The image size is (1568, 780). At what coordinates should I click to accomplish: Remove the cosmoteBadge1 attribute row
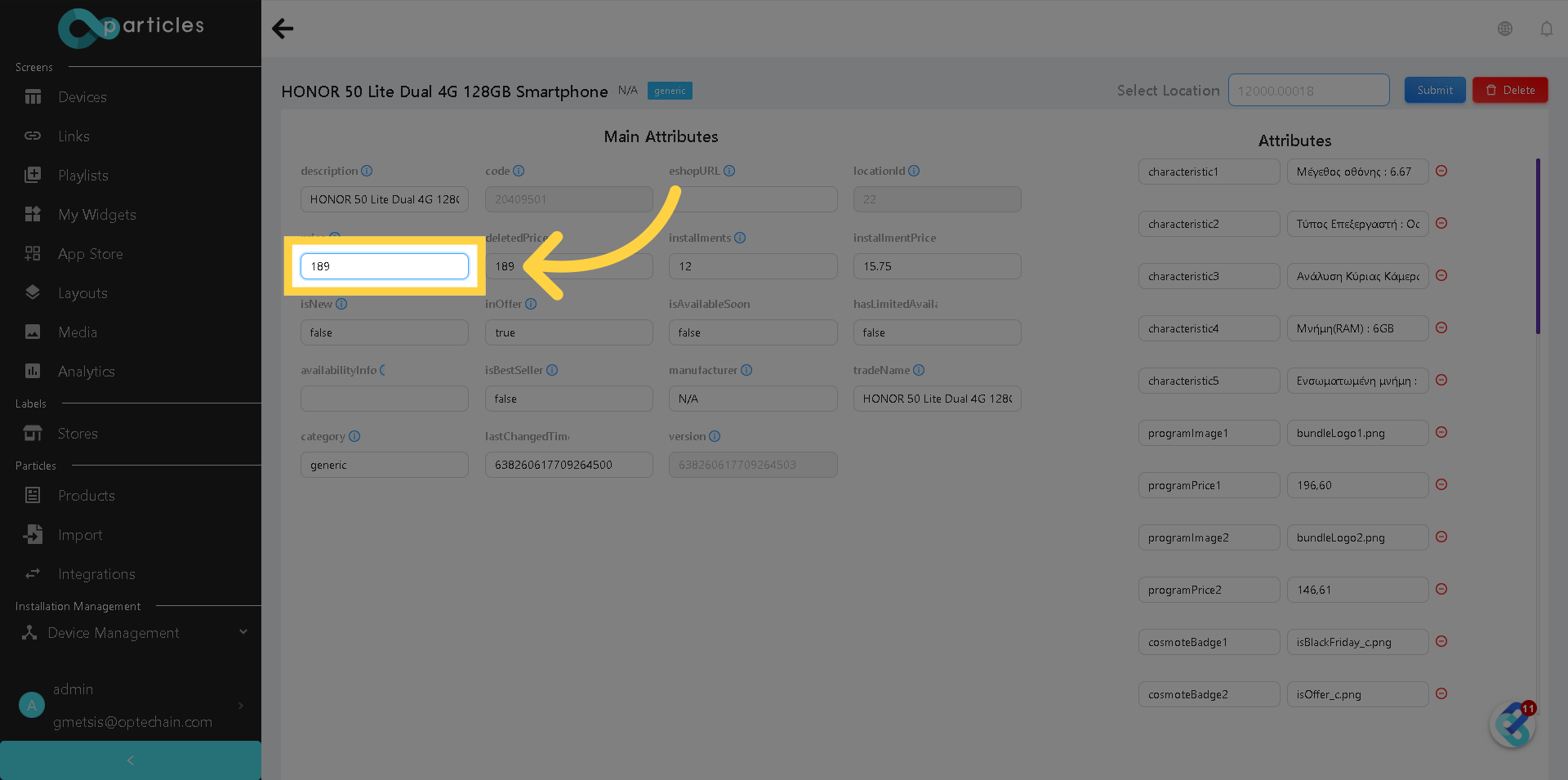(x=1441, y=641)
